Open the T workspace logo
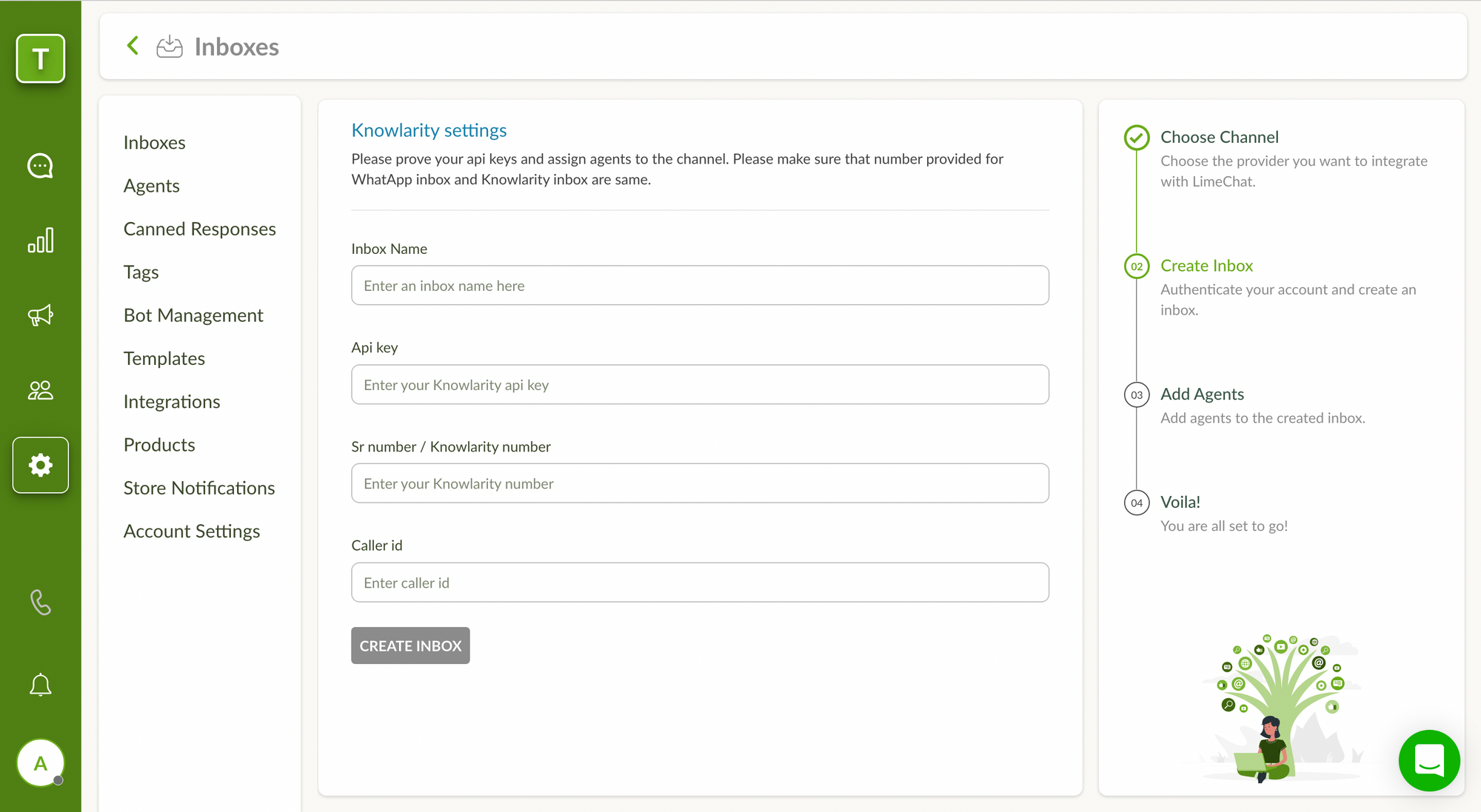This screenshot has width=1481, height=812. coord(41,58)
